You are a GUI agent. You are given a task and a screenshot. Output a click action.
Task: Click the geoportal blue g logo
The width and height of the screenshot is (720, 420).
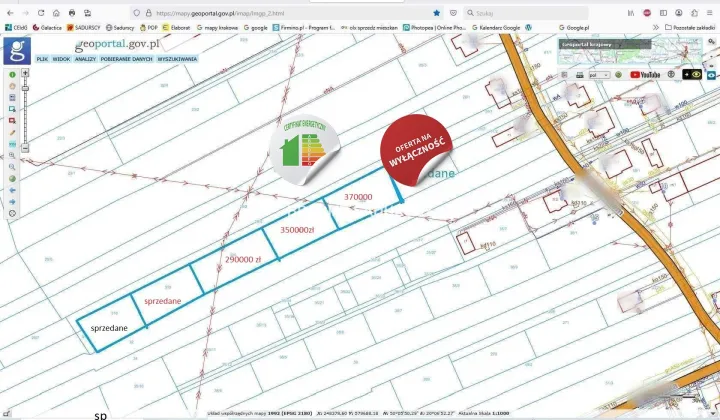pyautogui.click(x=17, y=50)
